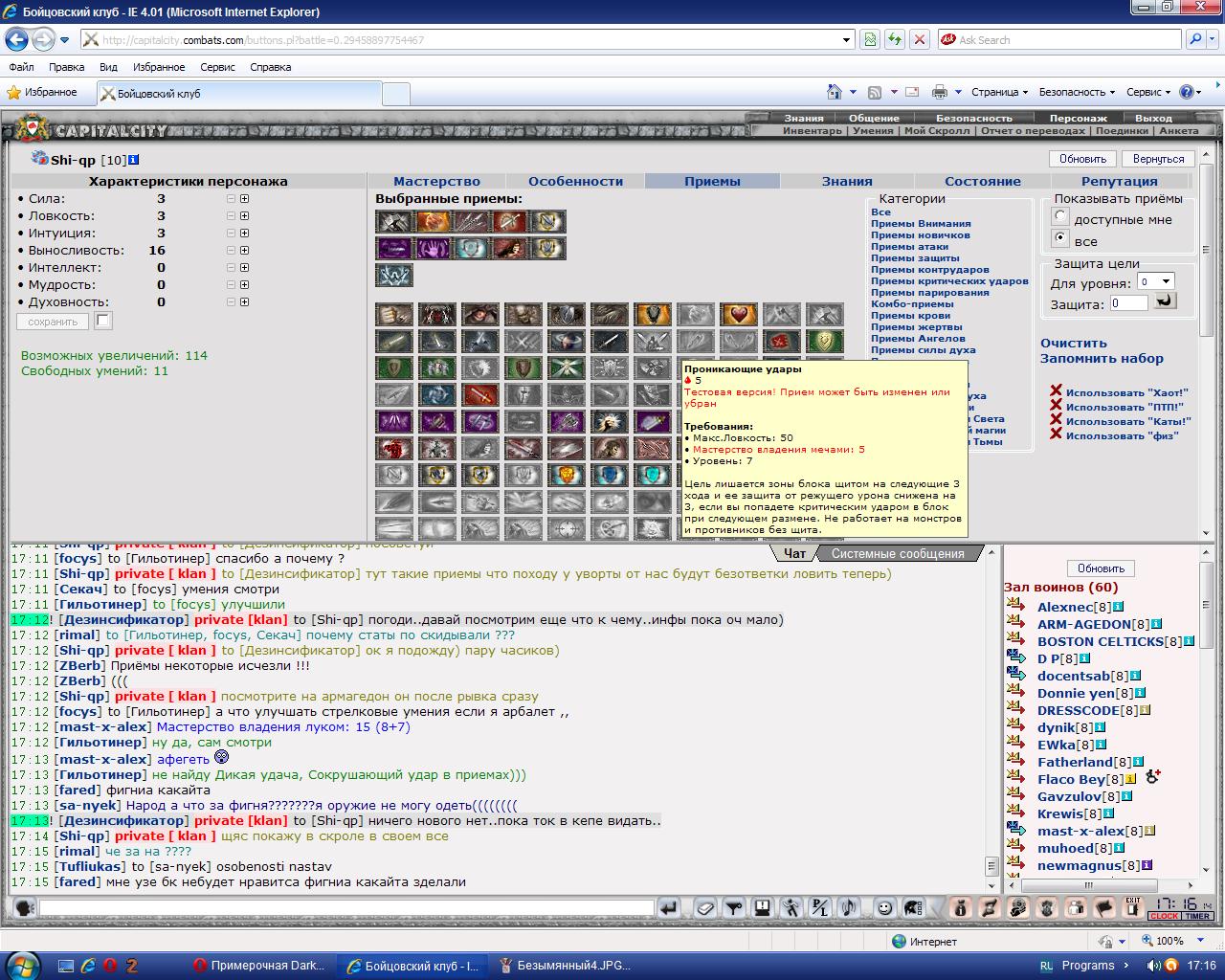1225x980 pixels.
Task: Focus the chat message input field
Action: coord(346,907)
